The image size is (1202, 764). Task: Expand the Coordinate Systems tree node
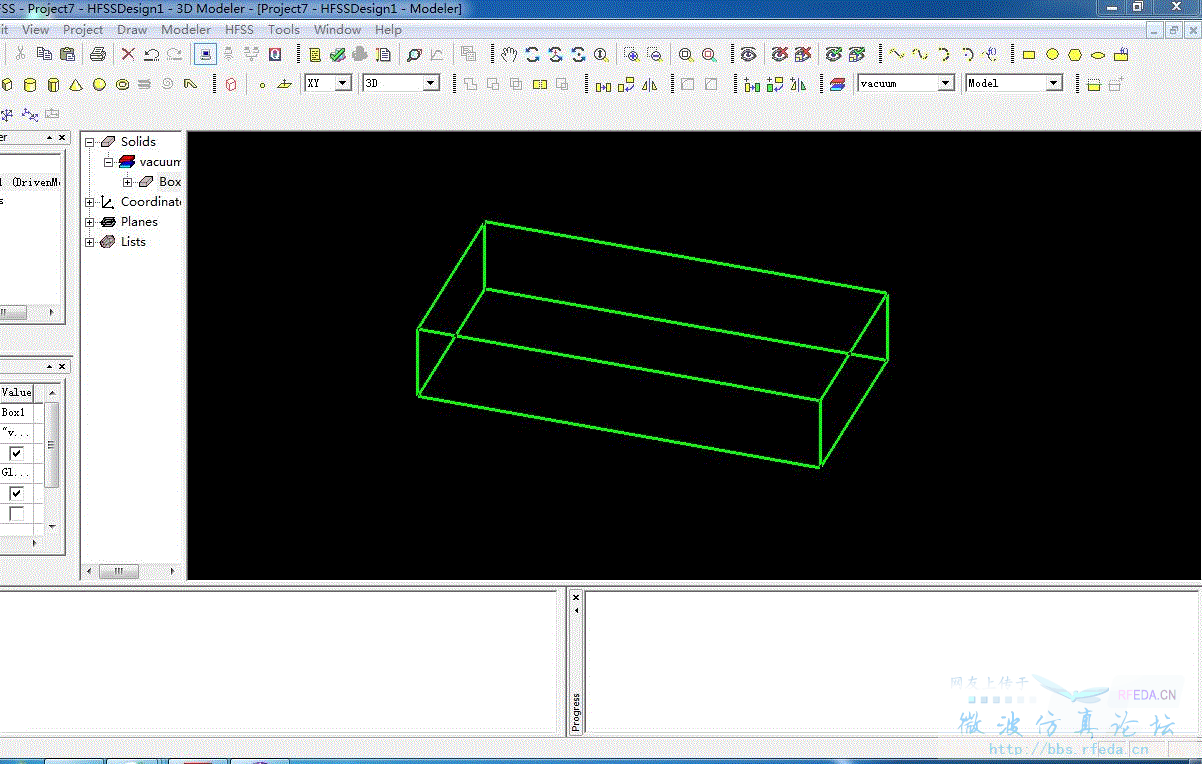tap(90, 202)
